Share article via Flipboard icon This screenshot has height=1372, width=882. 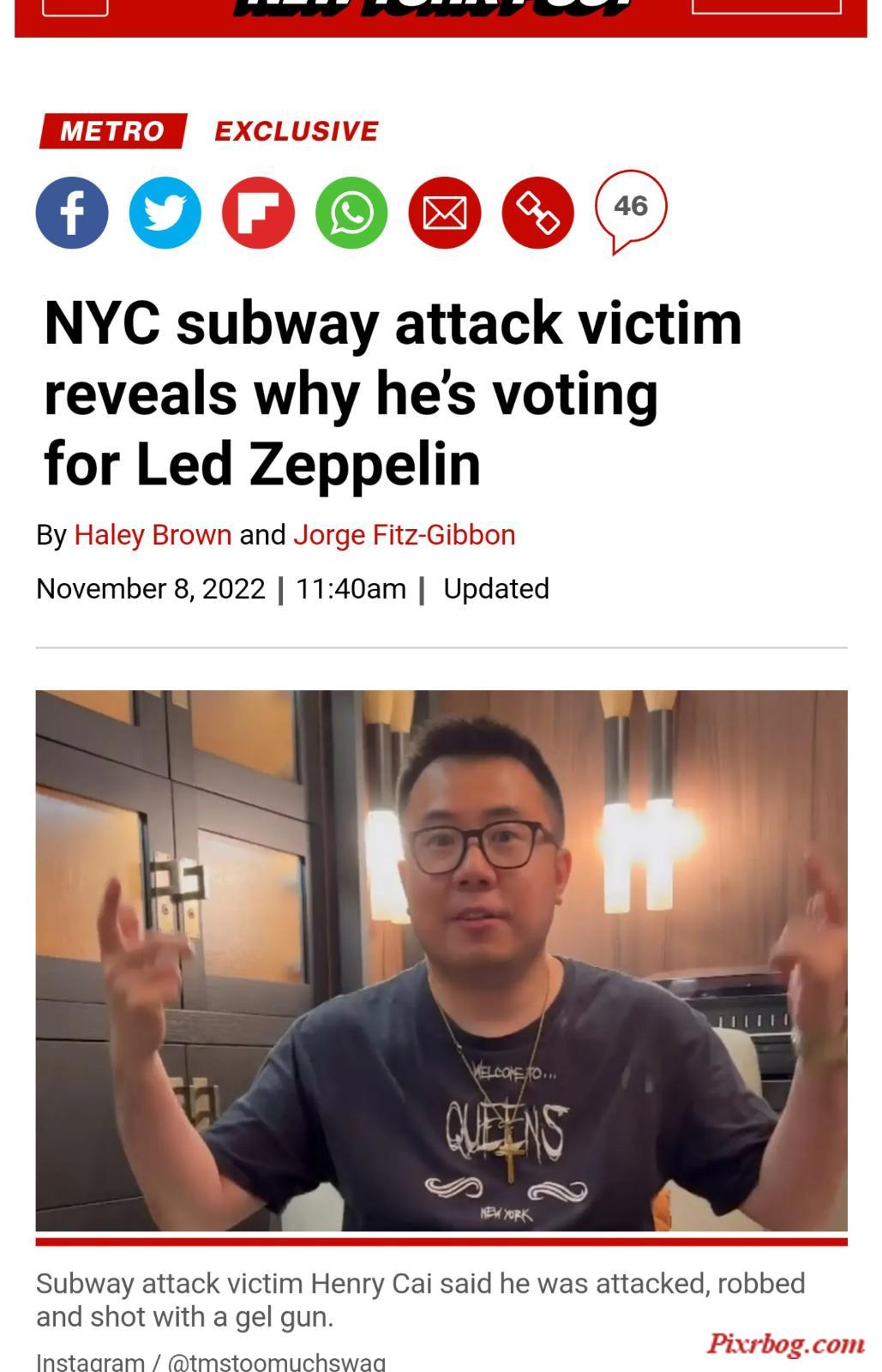[259, 213]
